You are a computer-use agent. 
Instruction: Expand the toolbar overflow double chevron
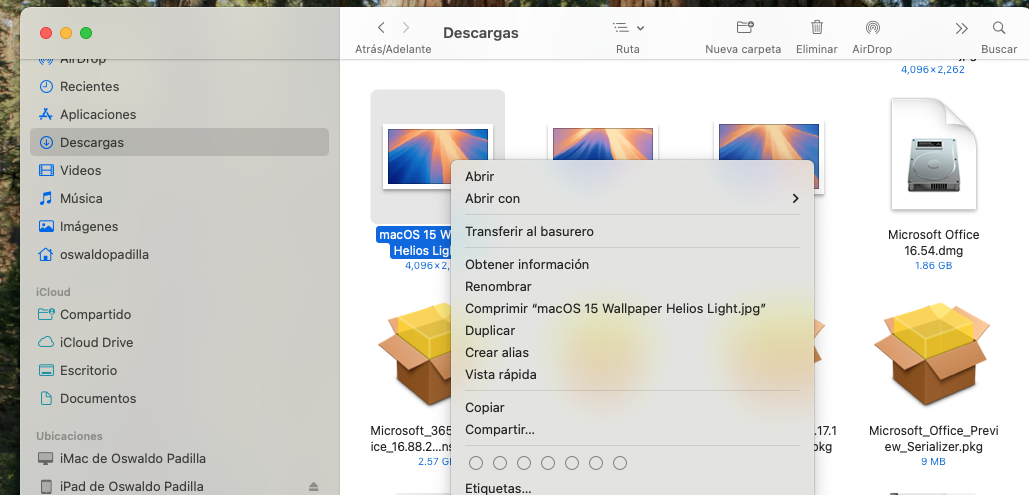click(961, 28)
